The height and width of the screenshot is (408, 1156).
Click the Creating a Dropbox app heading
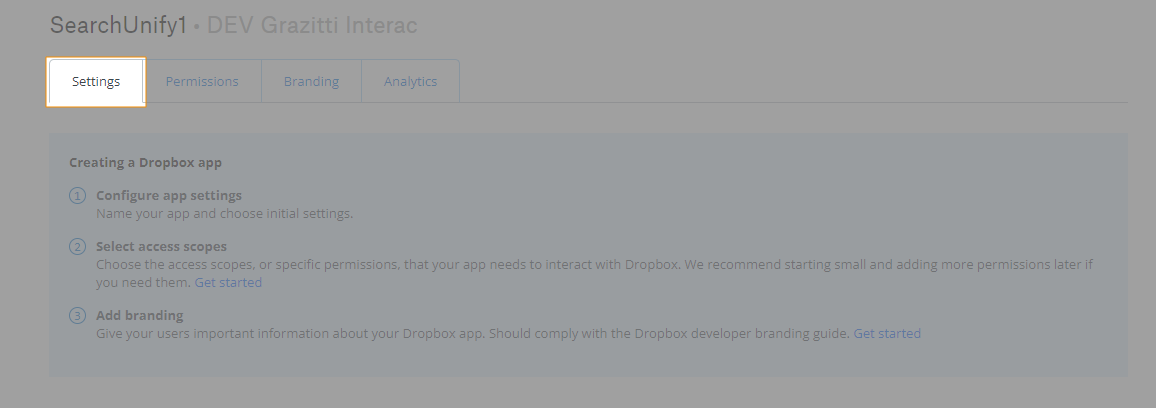tap(145, 162)
